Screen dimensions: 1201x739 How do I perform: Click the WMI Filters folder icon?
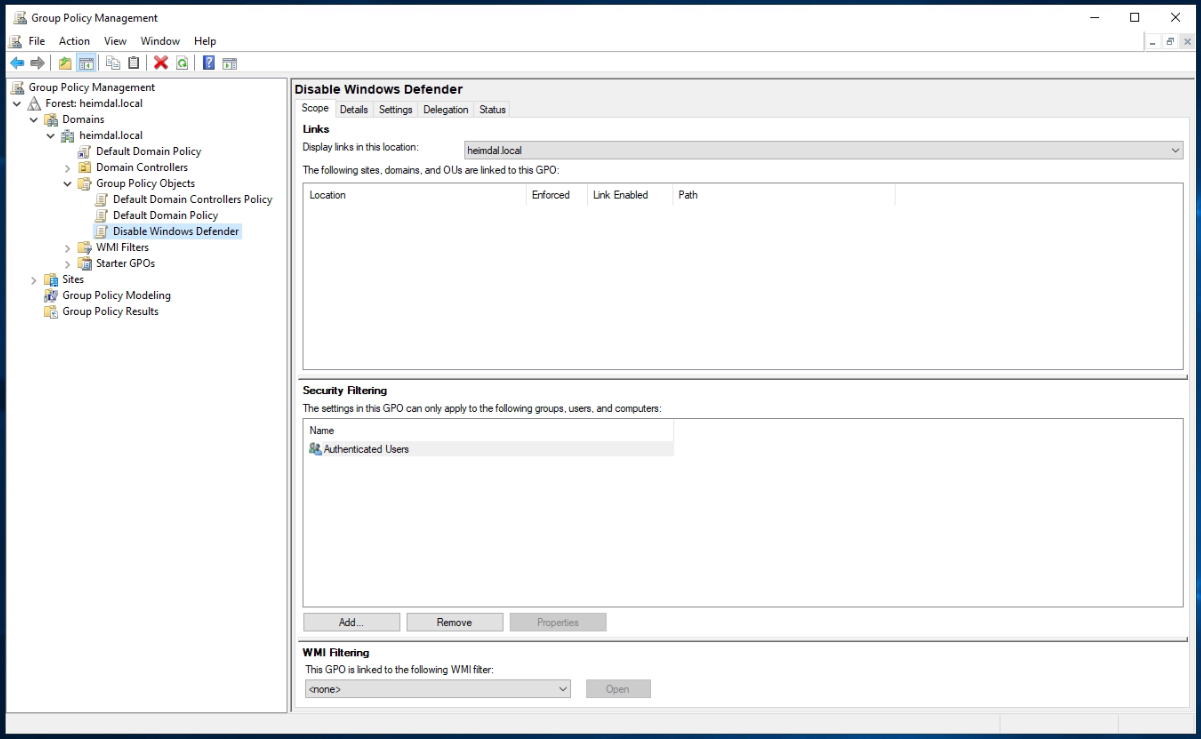(85, 247)
